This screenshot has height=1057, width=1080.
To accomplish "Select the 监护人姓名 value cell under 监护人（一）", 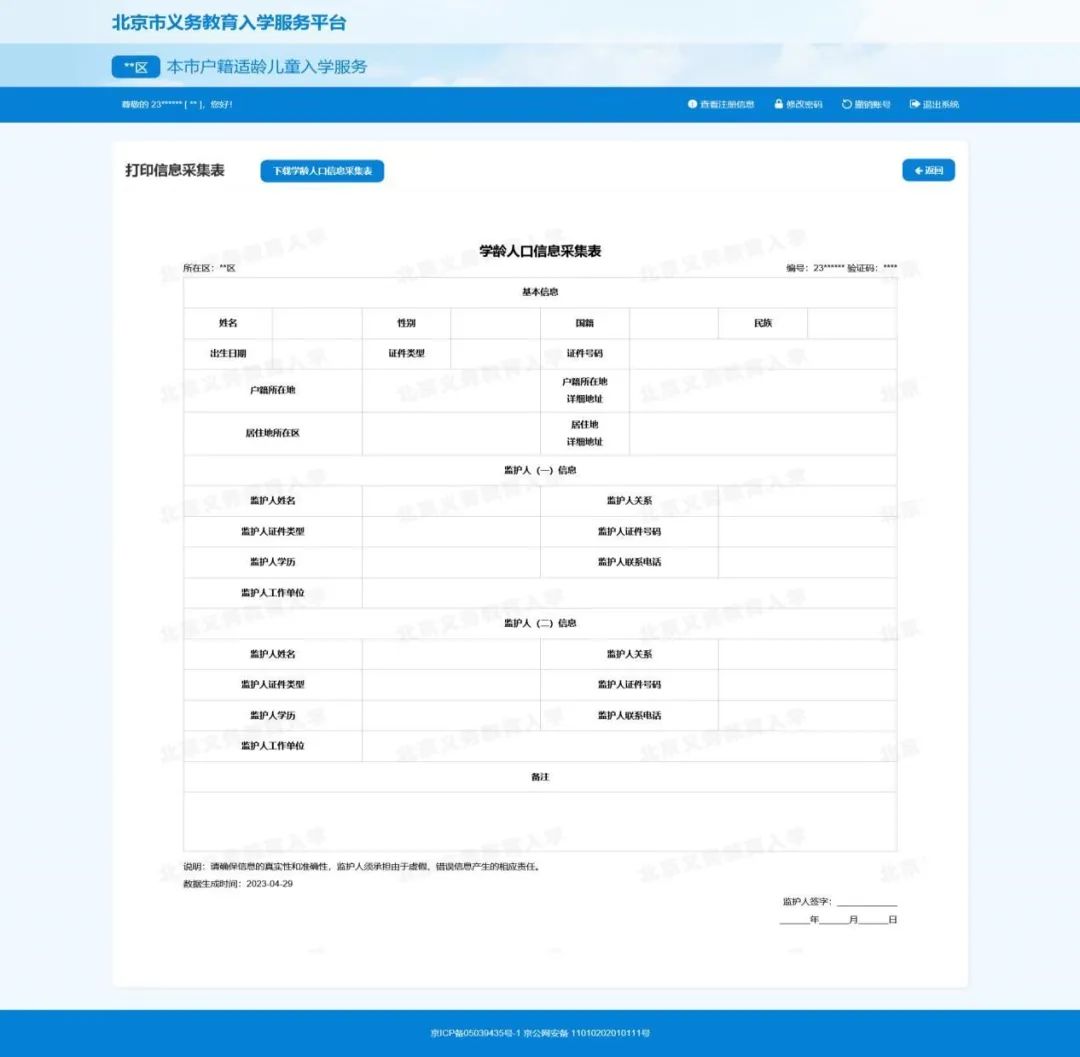I will click(x=451, y=500).
